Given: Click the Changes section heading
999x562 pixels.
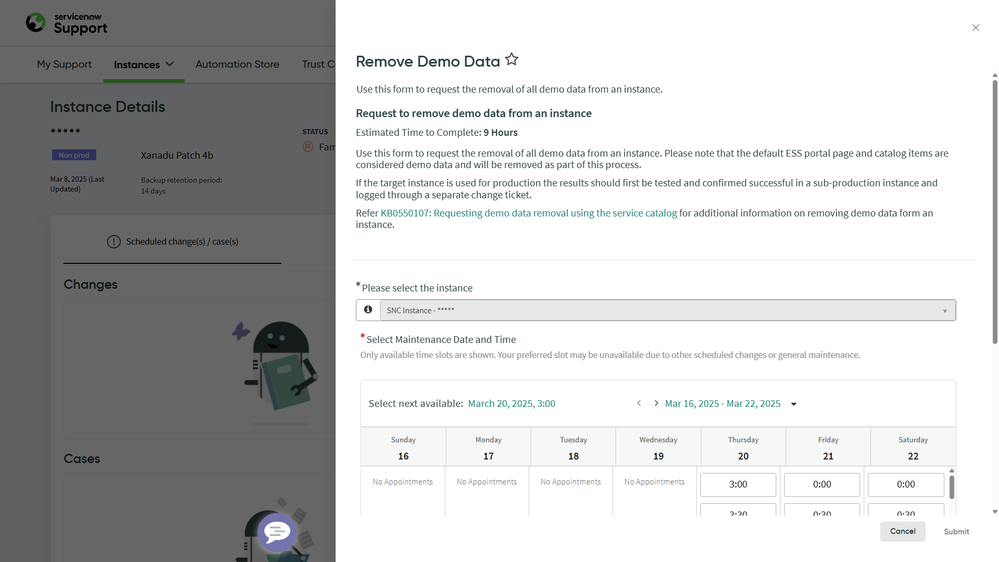Looking at the screenshot, I should click(90, 284).
